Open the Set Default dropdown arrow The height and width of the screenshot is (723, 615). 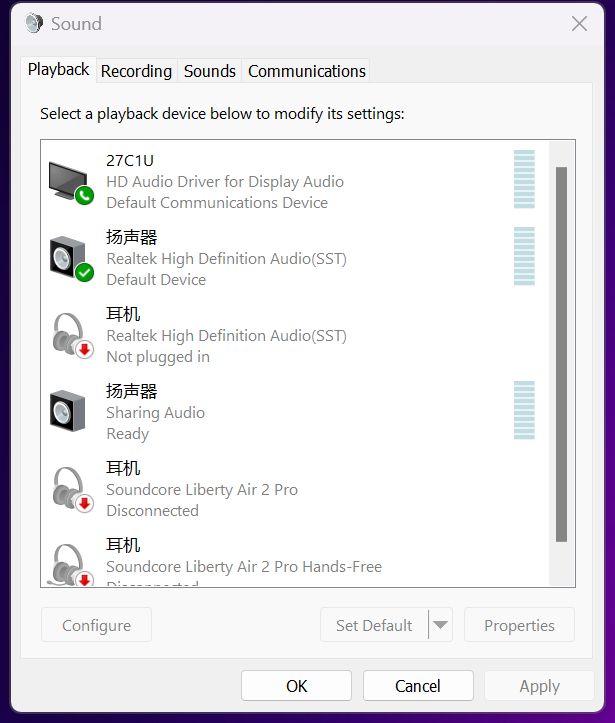(441, 625)
